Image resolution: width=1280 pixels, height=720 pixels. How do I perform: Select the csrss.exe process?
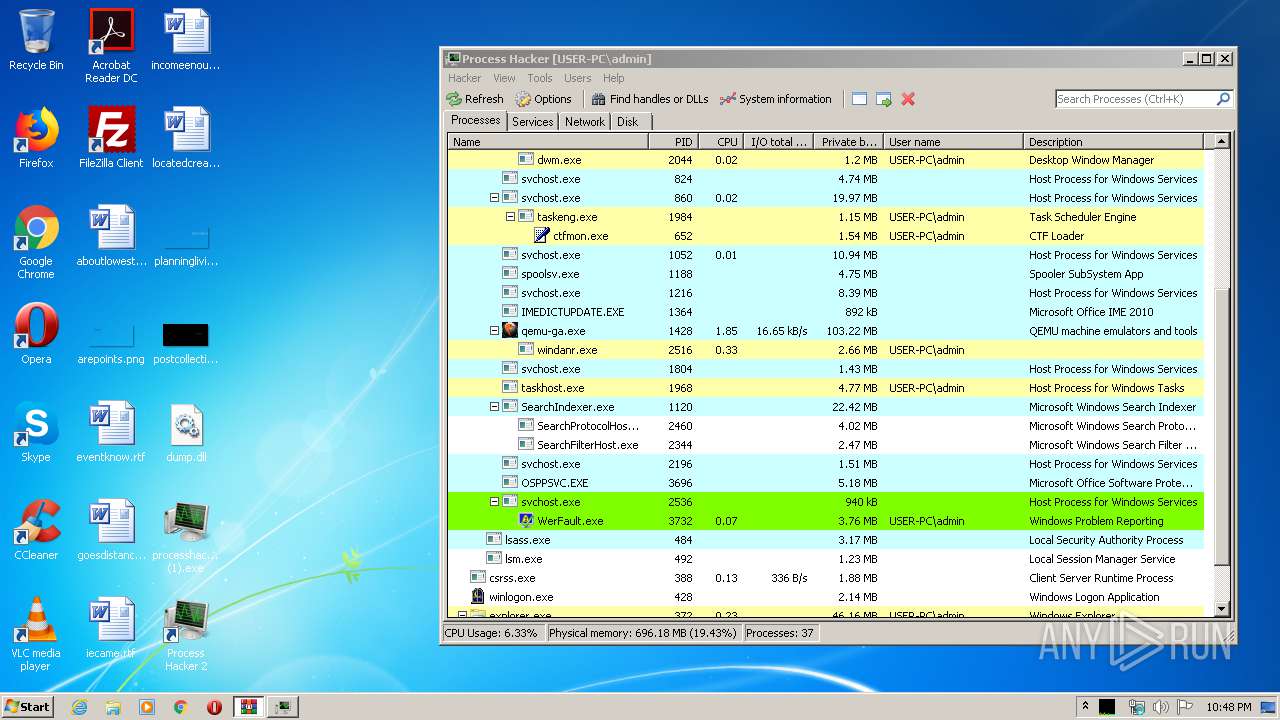click(826, 578)
